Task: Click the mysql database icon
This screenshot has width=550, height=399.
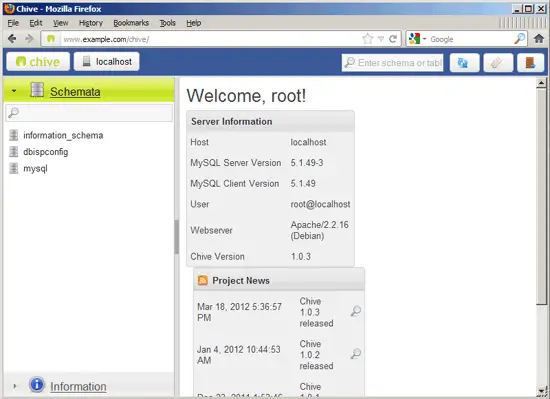Action: pyautogui.click(x=14, y=168)
